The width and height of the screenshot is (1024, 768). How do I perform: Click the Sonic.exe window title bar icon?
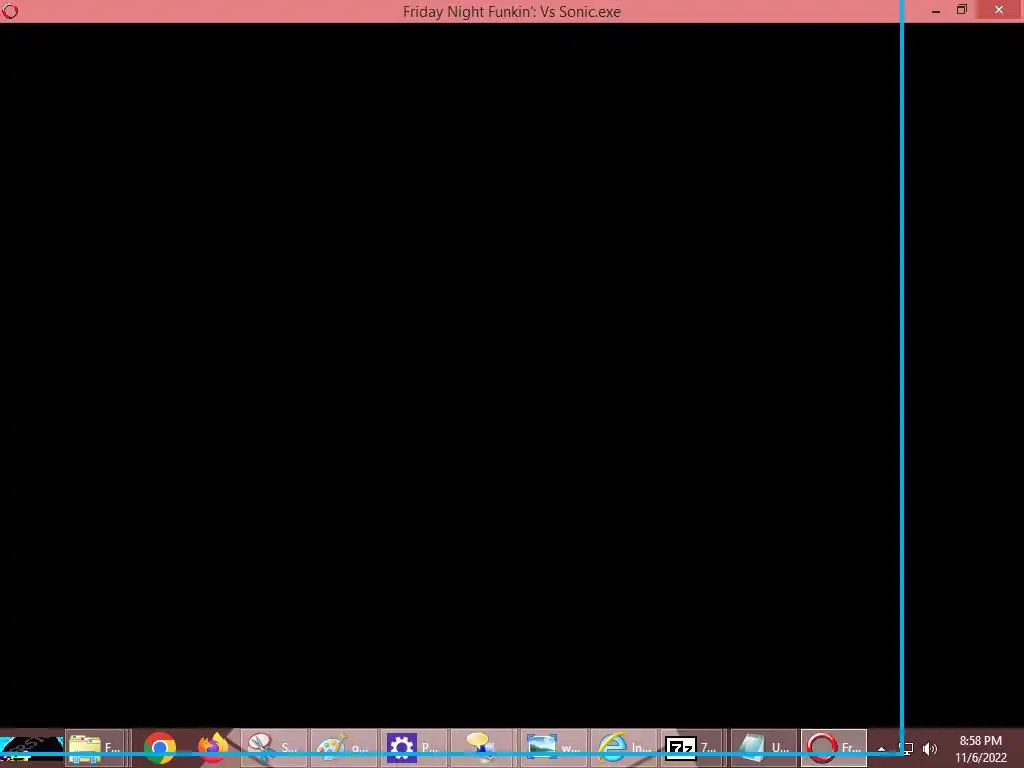[10, 11]
